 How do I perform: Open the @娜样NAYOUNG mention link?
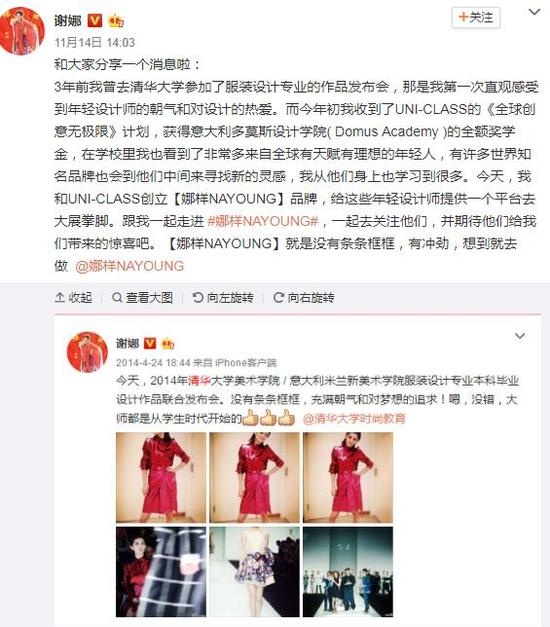click(130, 266)
